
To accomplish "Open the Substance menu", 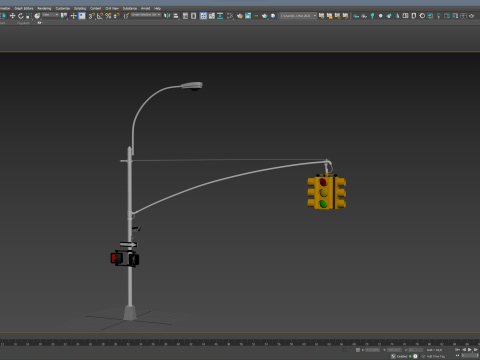I will [x=130, y=8].
